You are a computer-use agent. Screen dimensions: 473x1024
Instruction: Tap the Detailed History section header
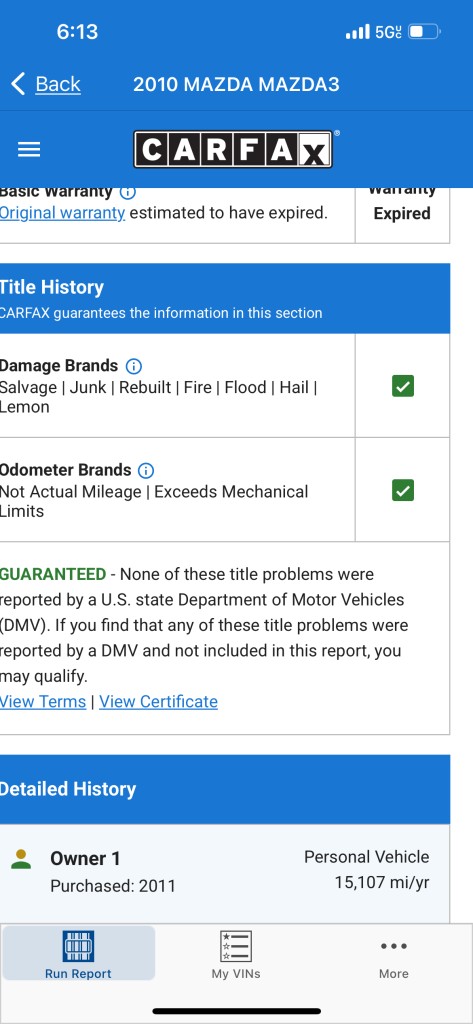[225, 790]
